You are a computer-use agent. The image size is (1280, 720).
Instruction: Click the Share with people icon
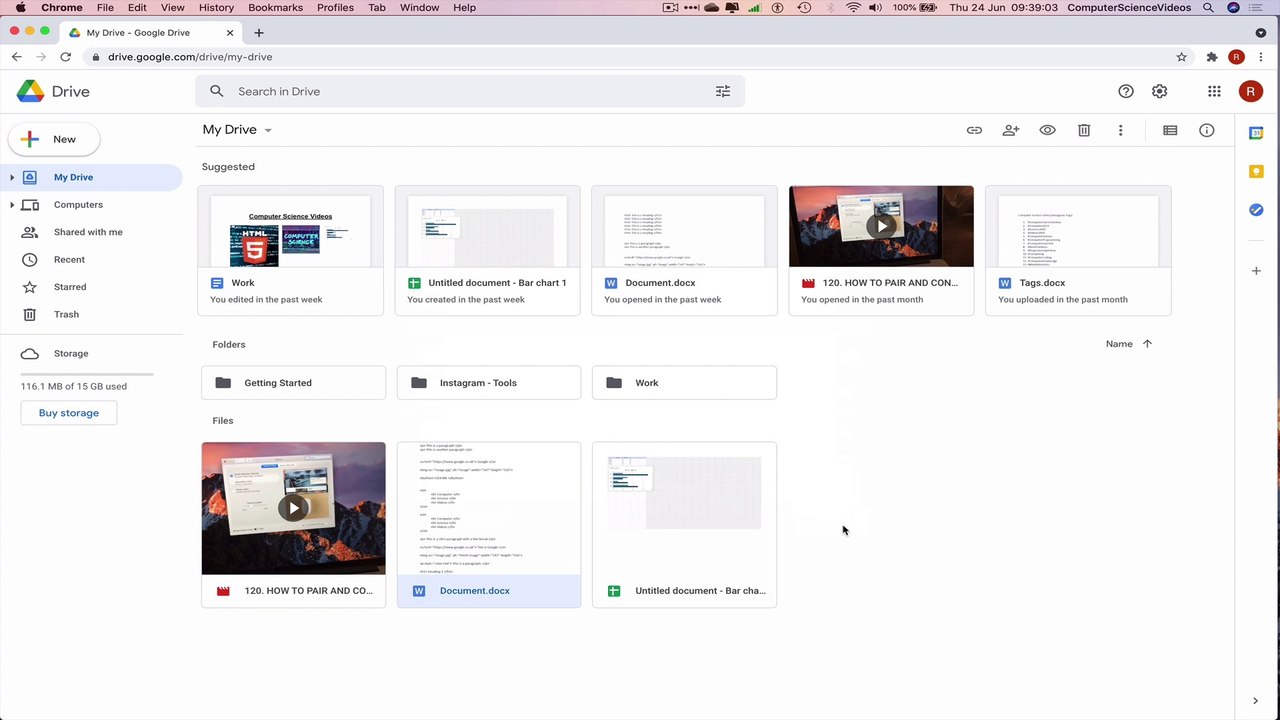pyautogui.click(x=1011, y=130)
